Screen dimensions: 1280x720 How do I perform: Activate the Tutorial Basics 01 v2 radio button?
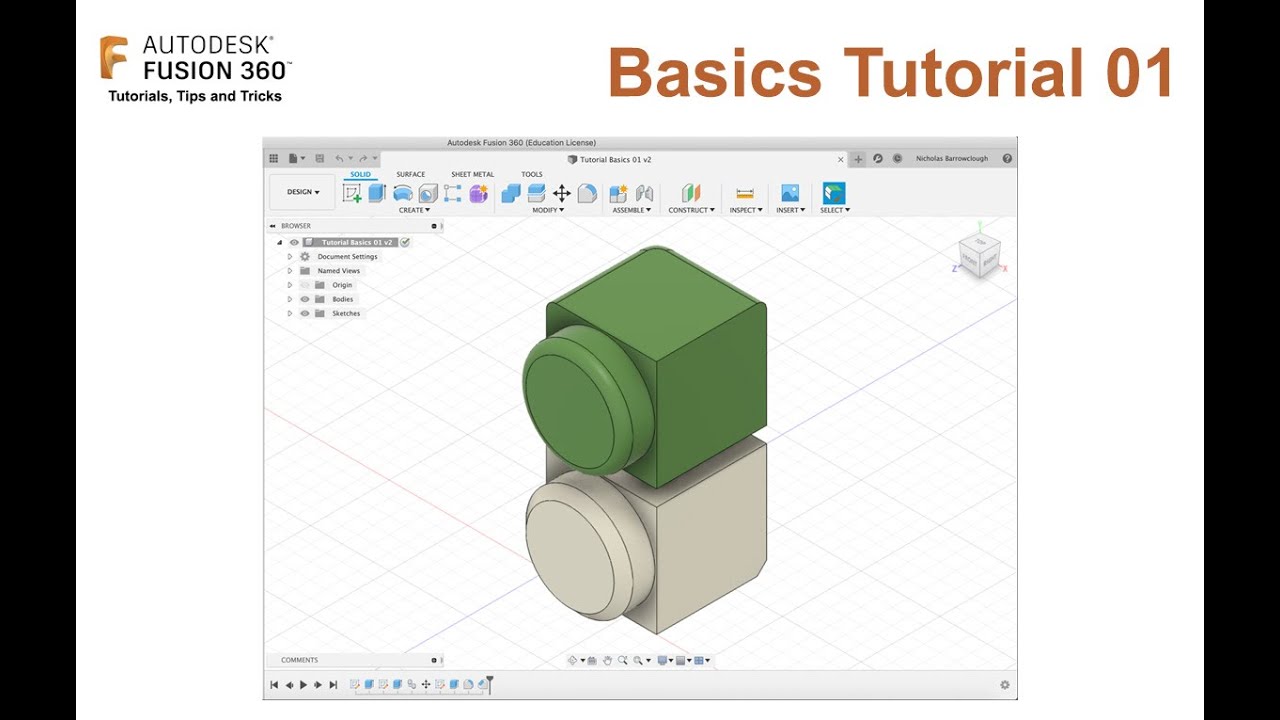pos(405,242)
